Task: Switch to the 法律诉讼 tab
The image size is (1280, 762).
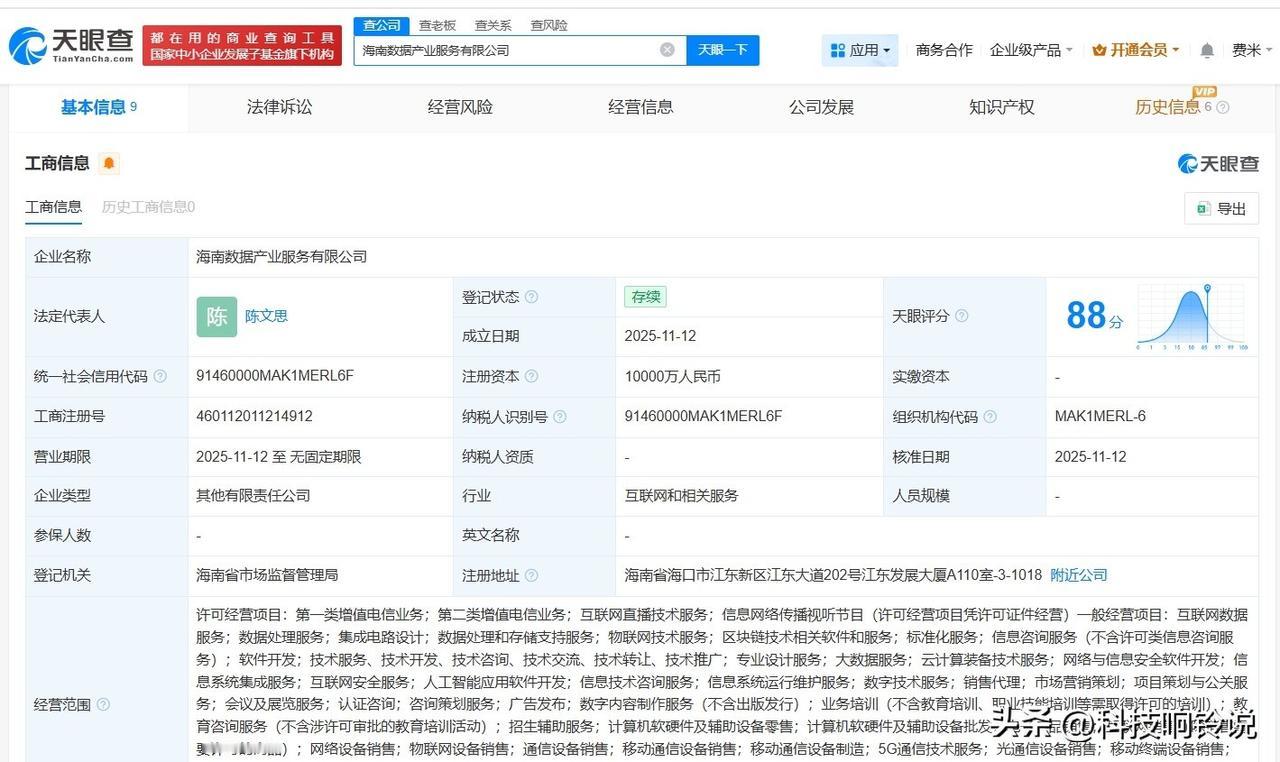Action: [x=279, y=107]
